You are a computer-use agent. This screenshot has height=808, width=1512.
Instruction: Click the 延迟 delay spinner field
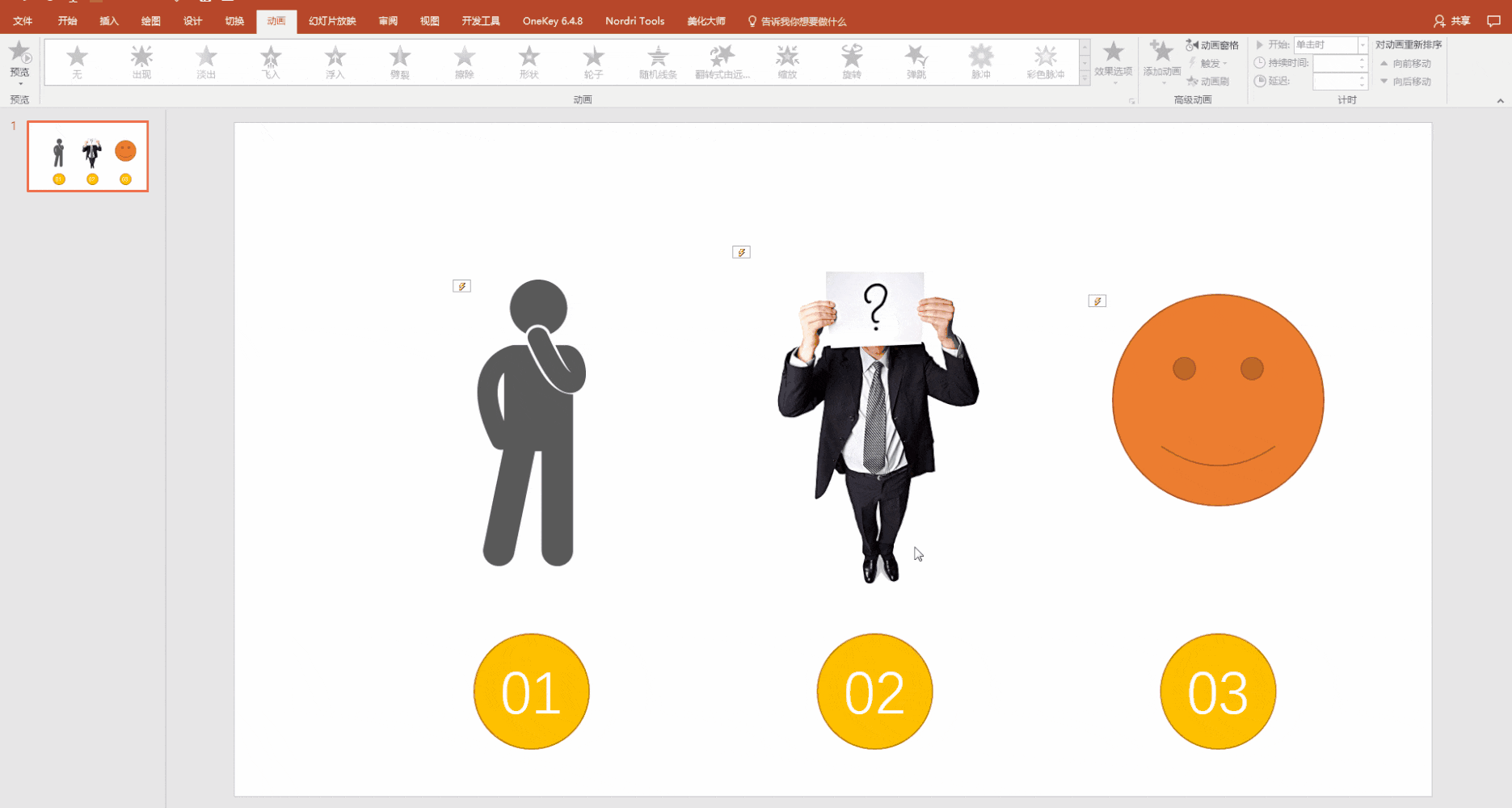(x=1340, y=81)
